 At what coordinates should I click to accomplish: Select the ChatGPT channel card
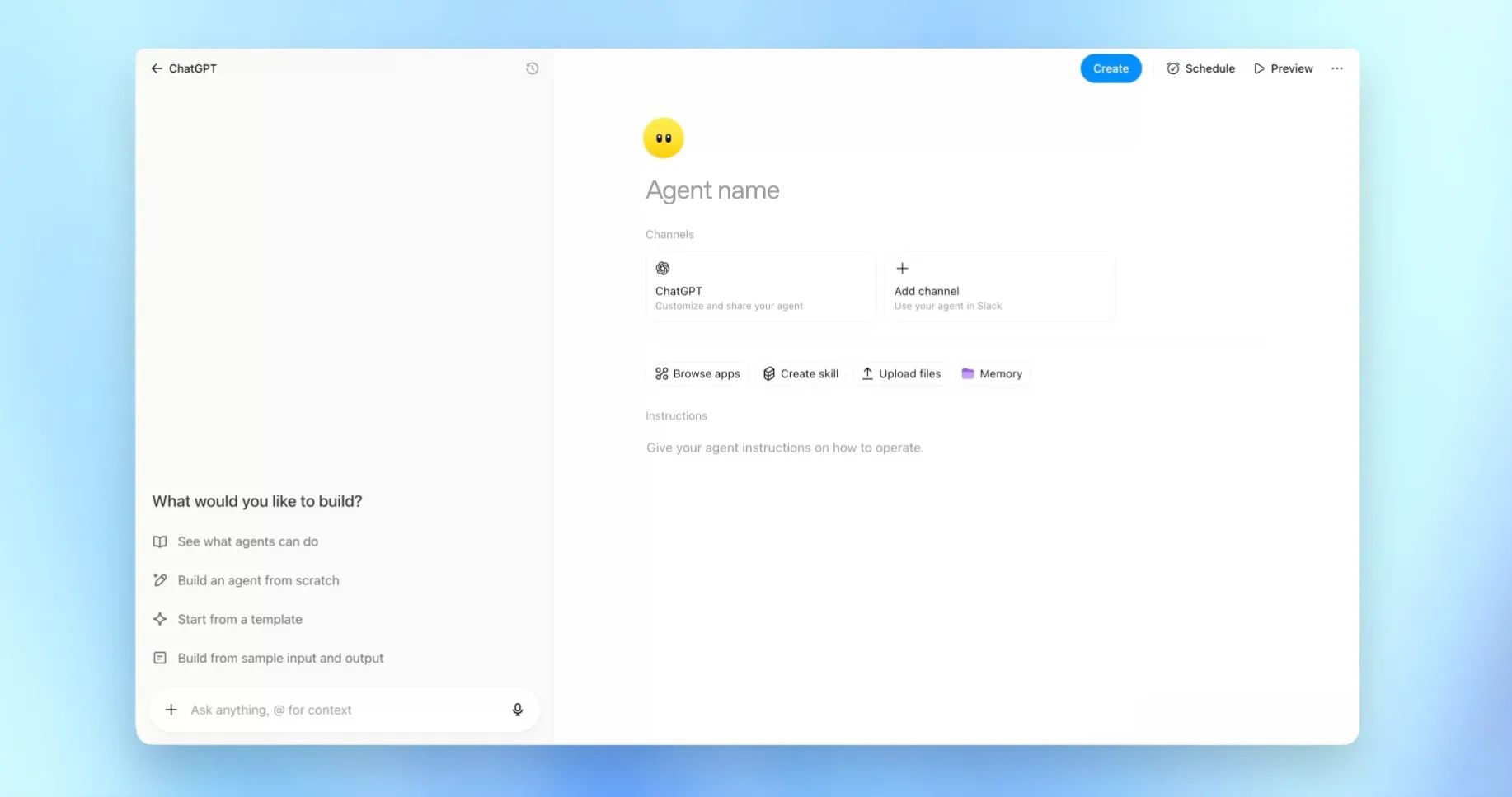pos(760,286)
